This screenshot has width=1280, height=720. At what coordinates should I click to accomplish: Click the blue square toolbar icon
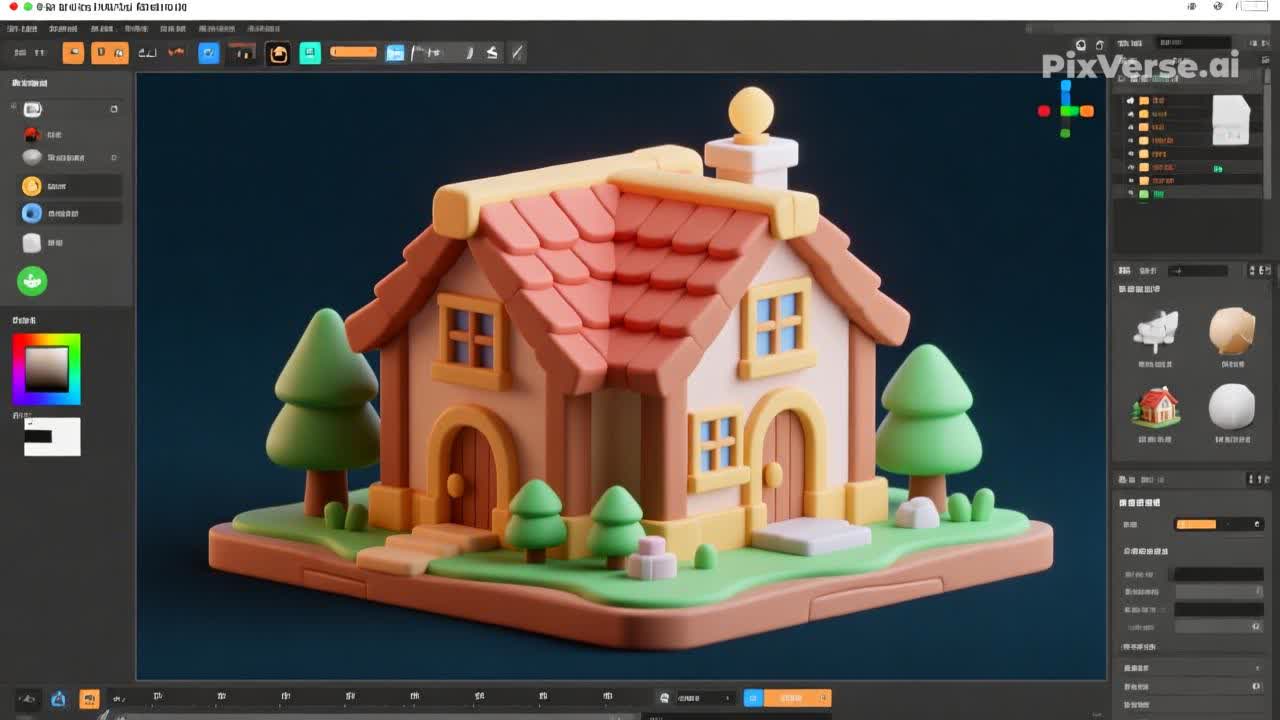(x=208, y=53)
